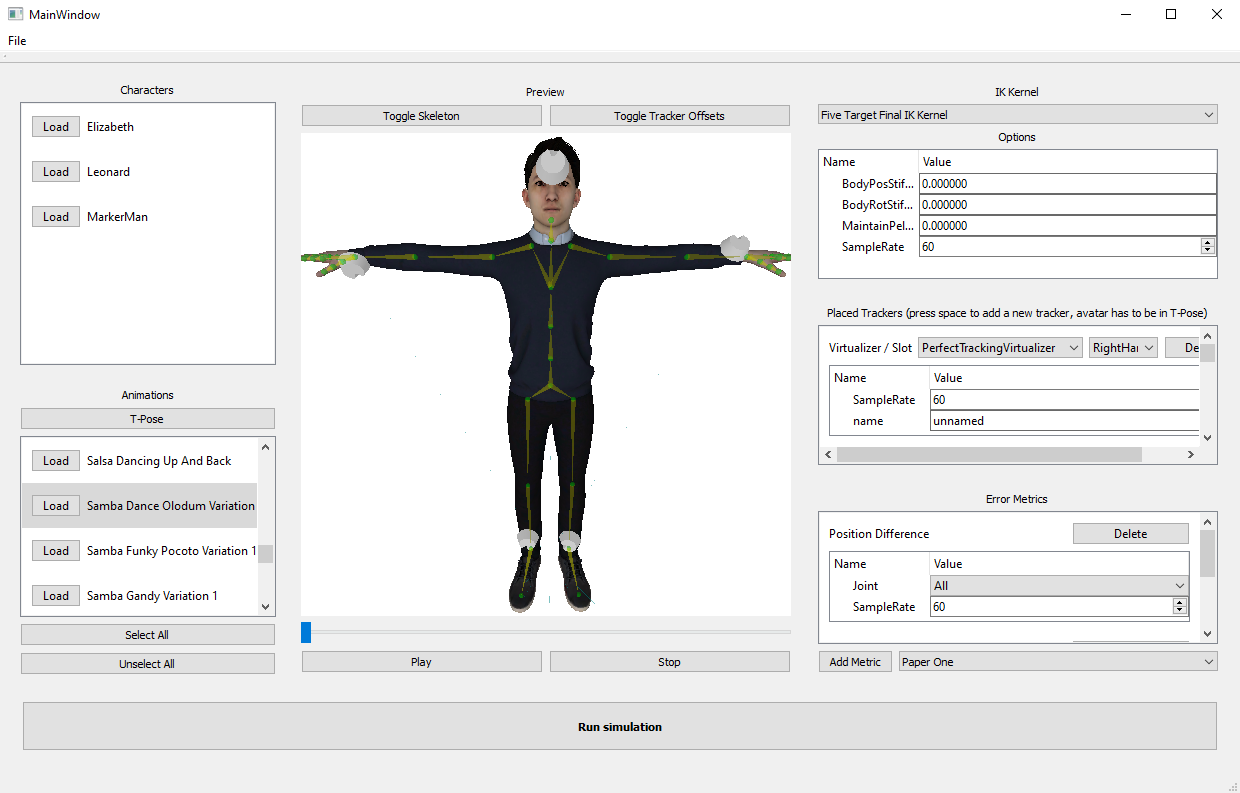Open the IK Kernel dropdown
1240x793 pixels.
[1017, 115]
